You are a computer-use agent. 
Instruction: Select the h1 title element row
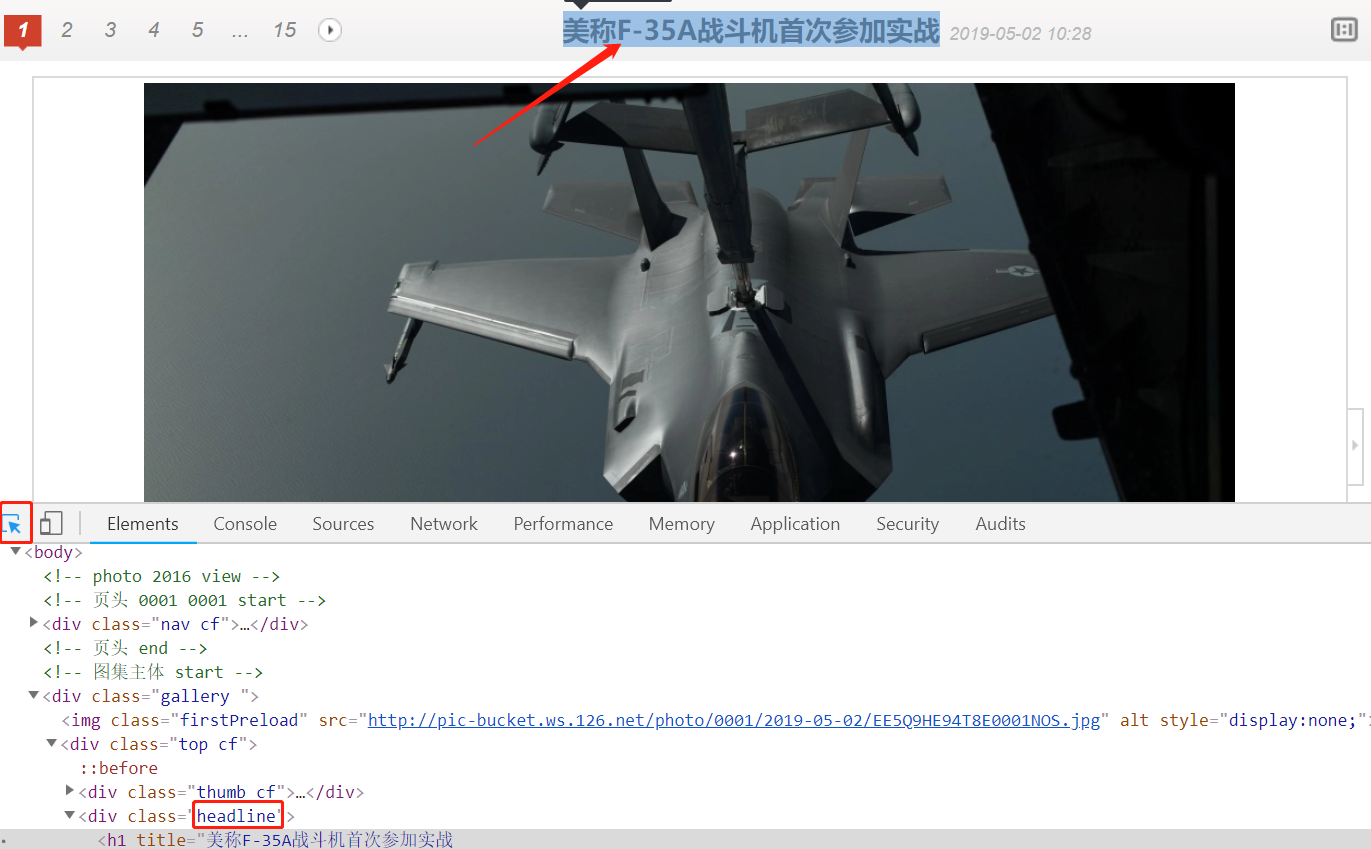[685, 839]
